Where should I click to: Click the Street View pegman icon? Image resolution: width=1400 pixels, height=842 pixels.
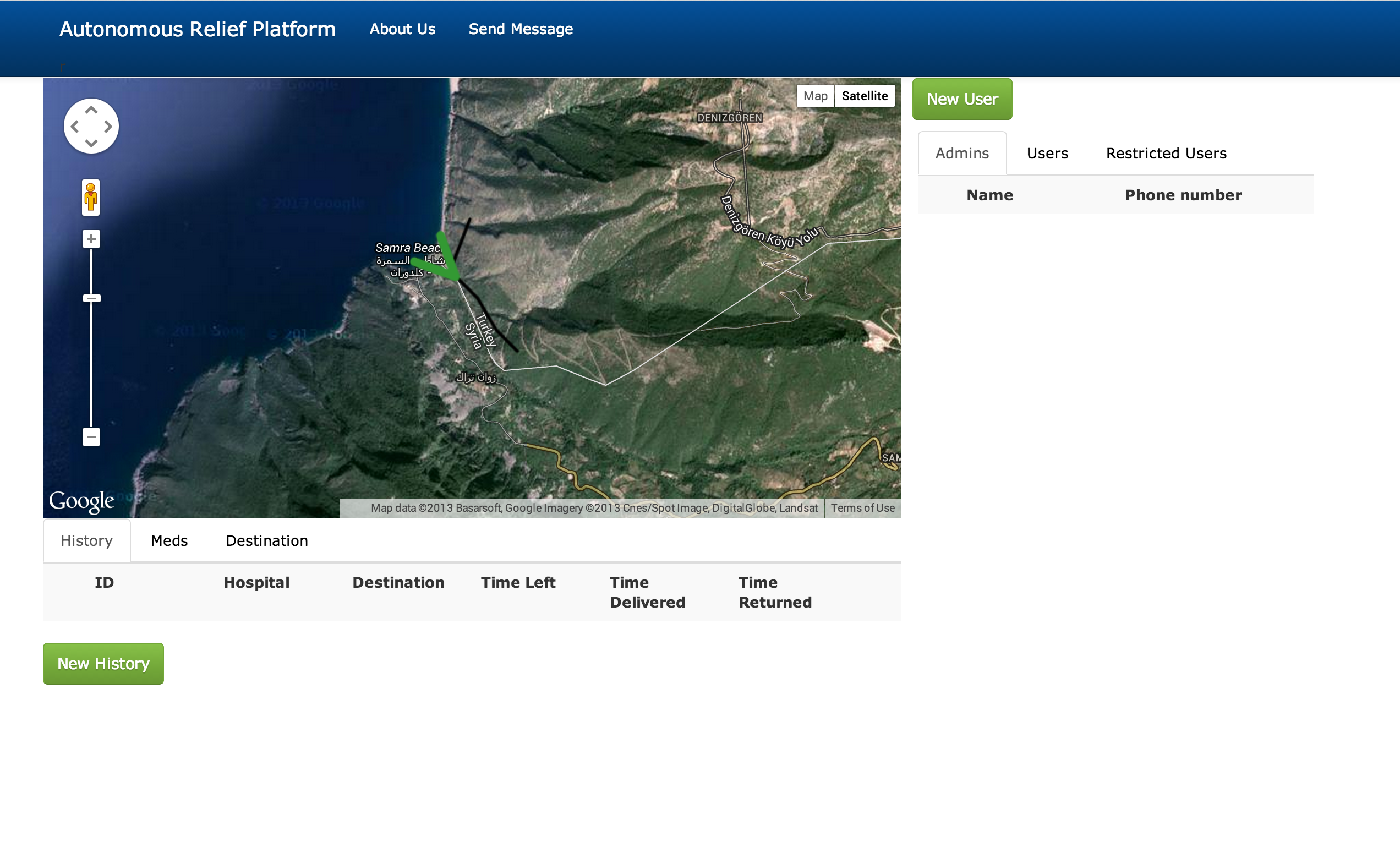91,198
